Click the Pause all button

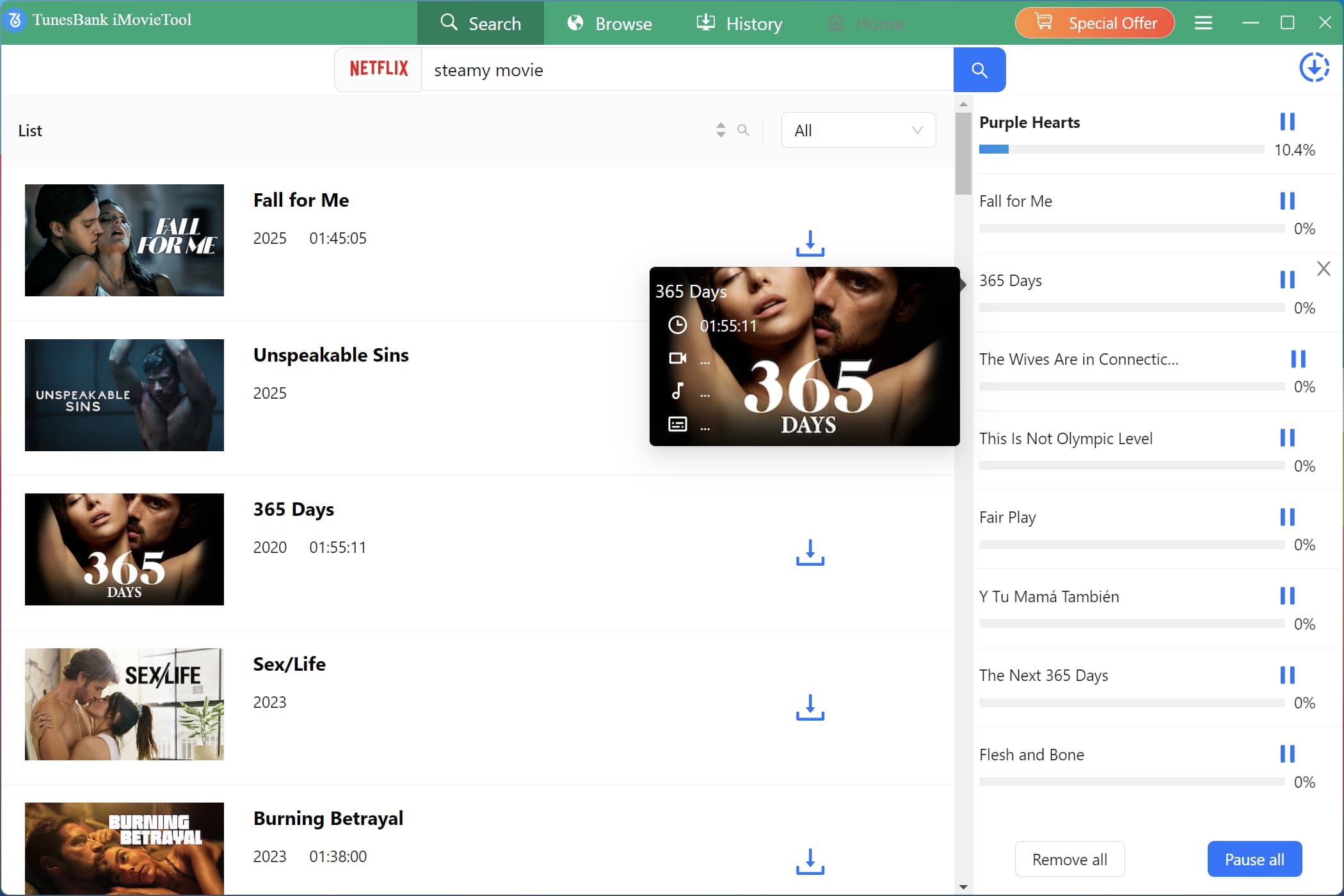click(1254, 859)
